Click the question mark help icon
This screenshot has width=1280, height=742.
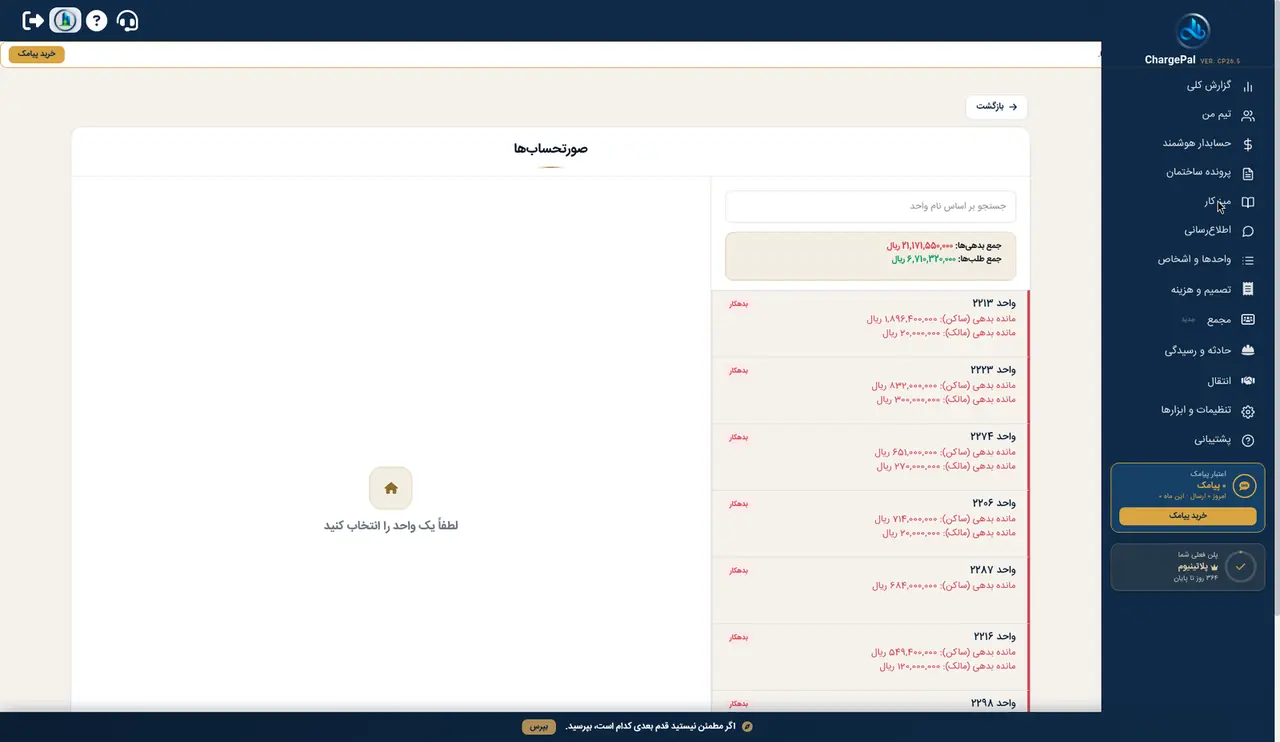[x=96, y=20]
